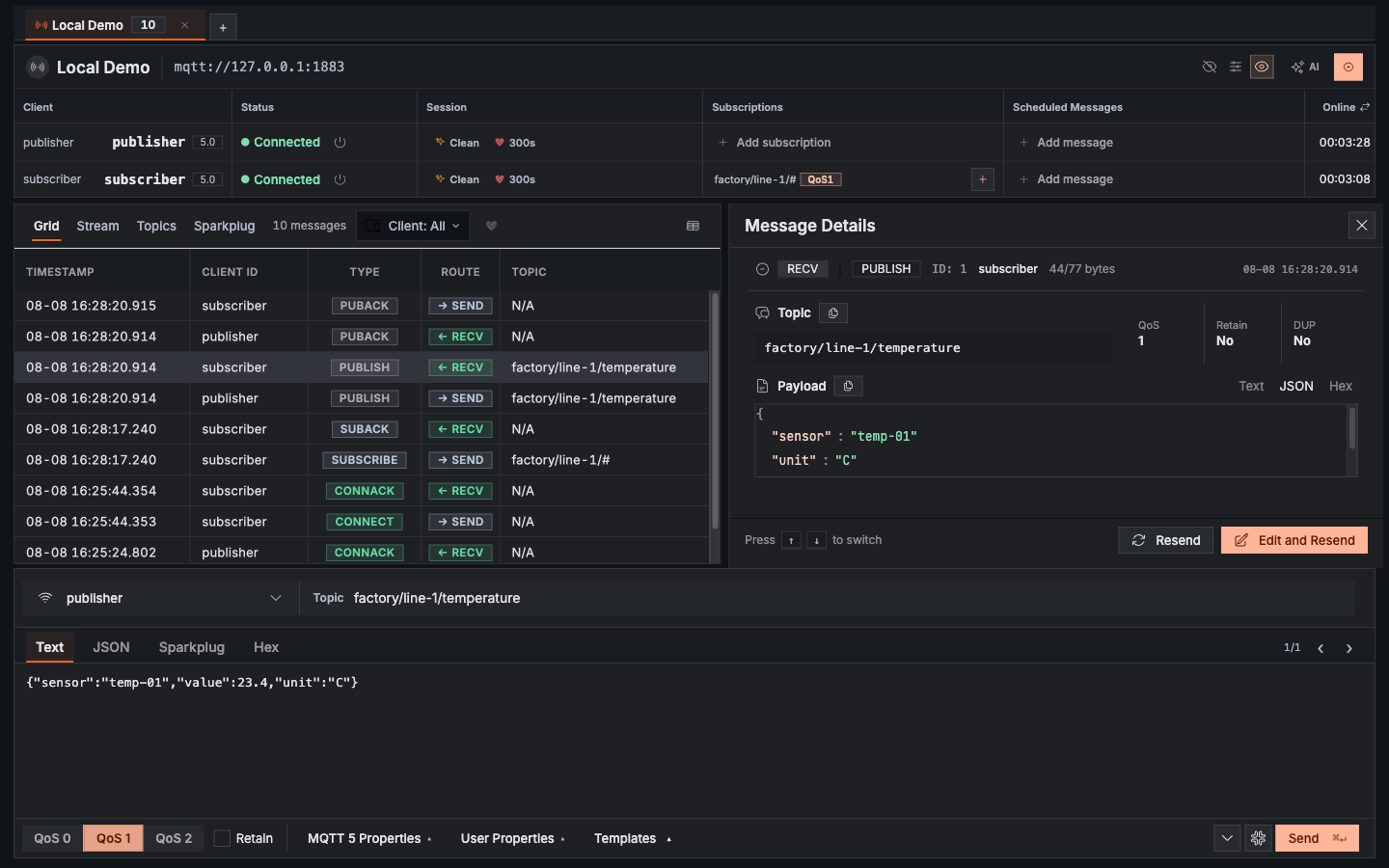
Task: Toggle power for the publisher client
Action: coord(340,142)
